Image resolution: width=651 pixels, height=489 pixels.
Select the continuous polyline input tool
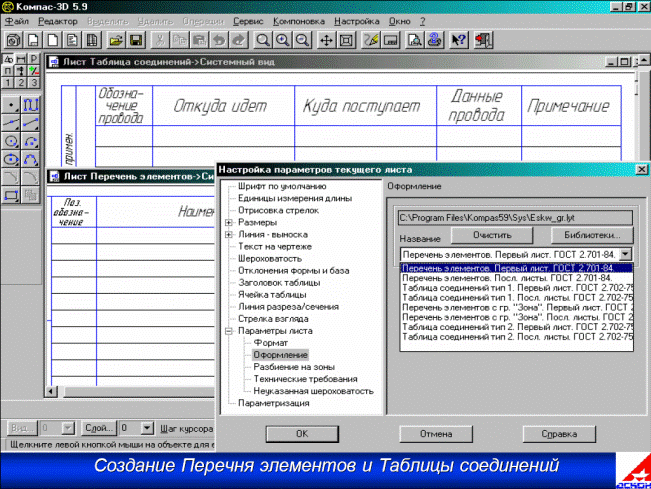[x=31, y=105]
